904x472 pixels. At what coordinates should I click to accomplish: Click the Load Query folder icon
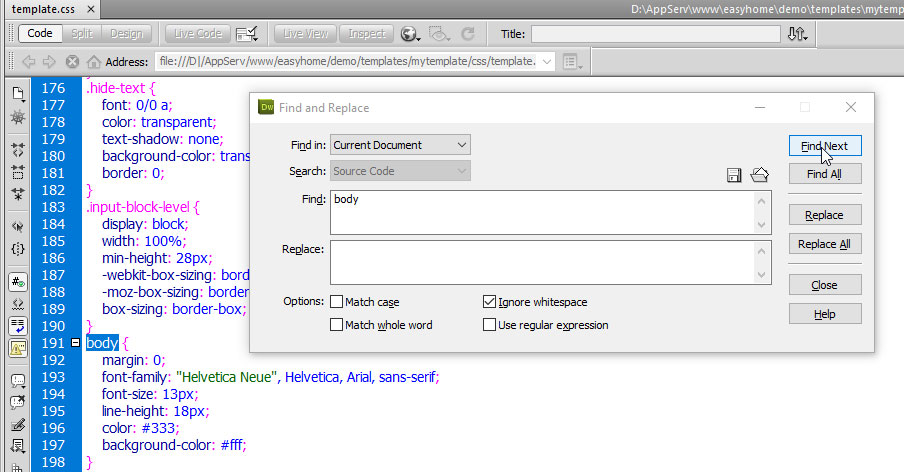[x=759, y=176]
